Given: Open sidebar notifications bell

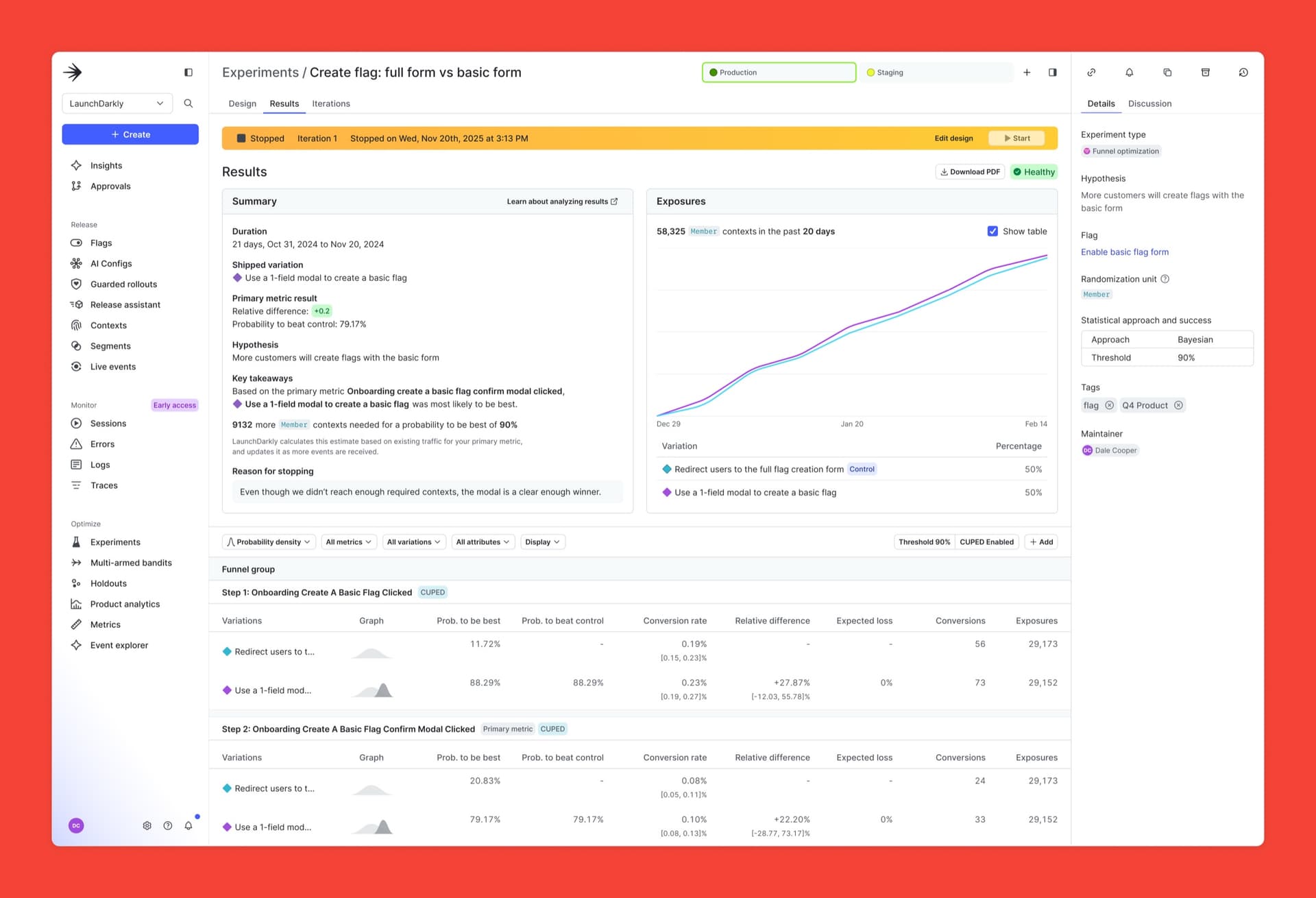Looking at the screenshot, I should tap(188, 825).
